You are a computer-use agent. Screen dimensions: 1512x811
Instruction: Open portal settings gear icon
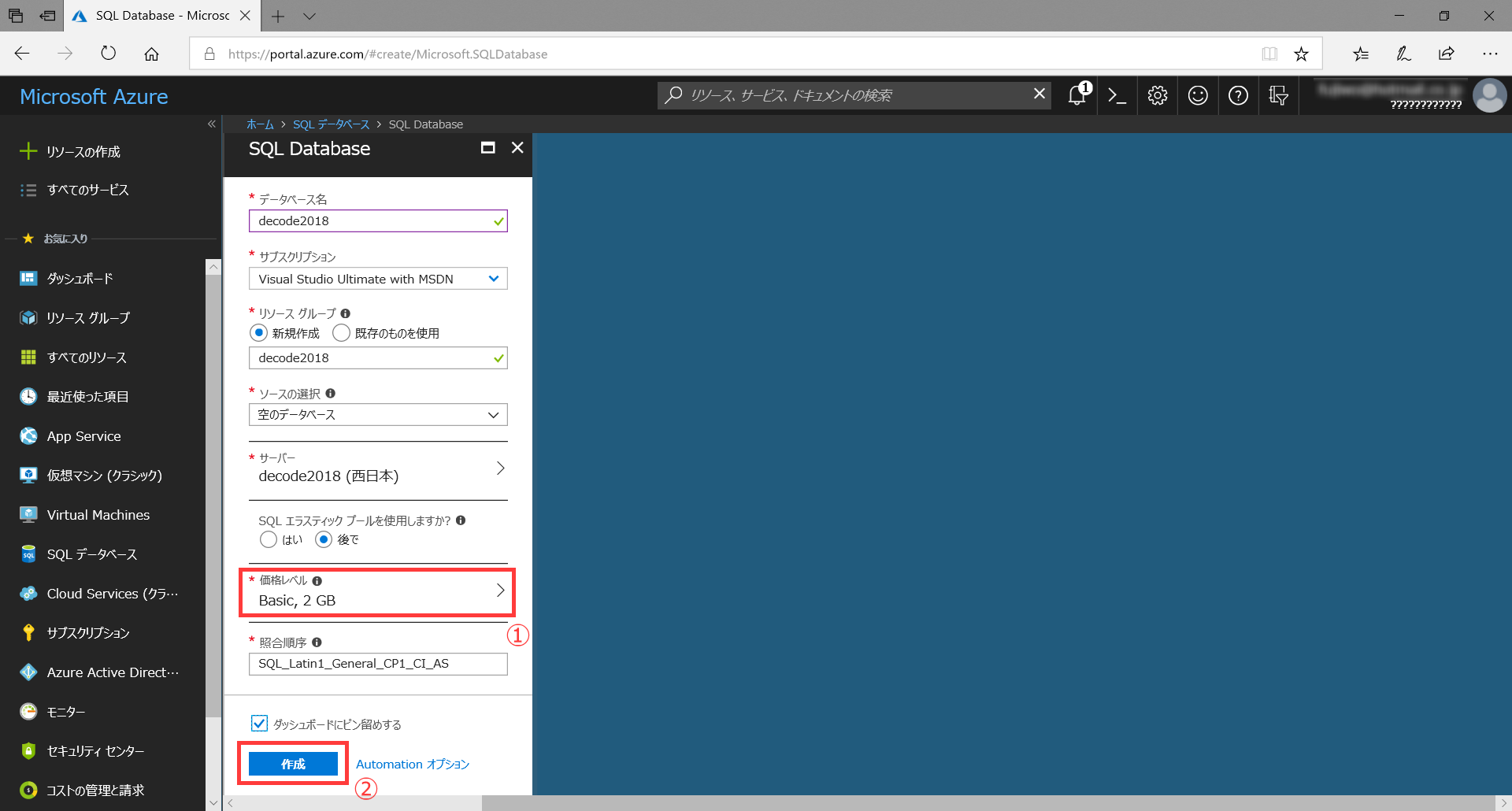click(x=1158, y=95)
